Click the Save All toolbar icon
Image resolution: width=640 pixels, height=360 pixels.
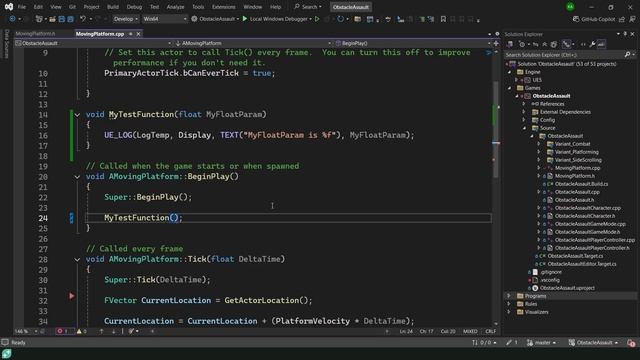pyautogui.click(x=71, y=19)
